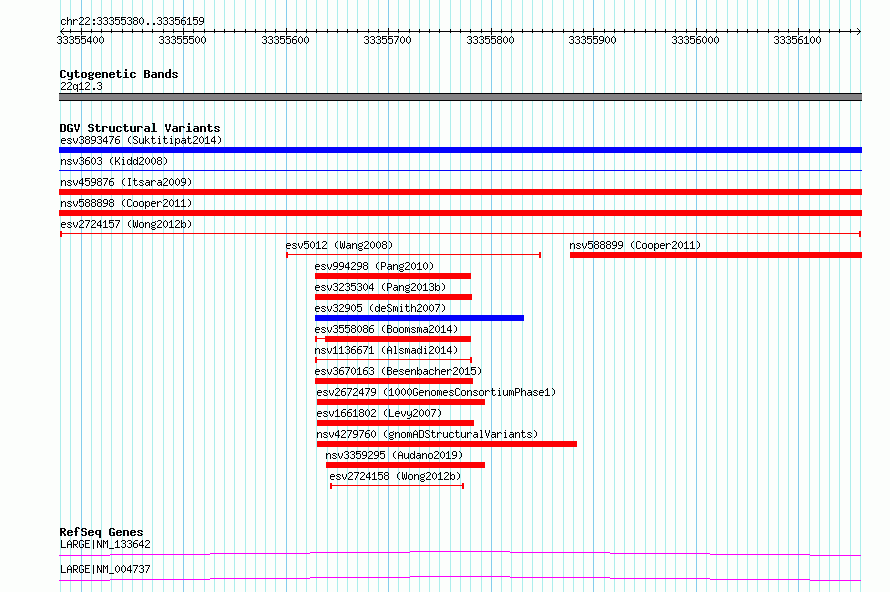
Task: Select the red nsv459876 variant bar
Action: [460, 192]
